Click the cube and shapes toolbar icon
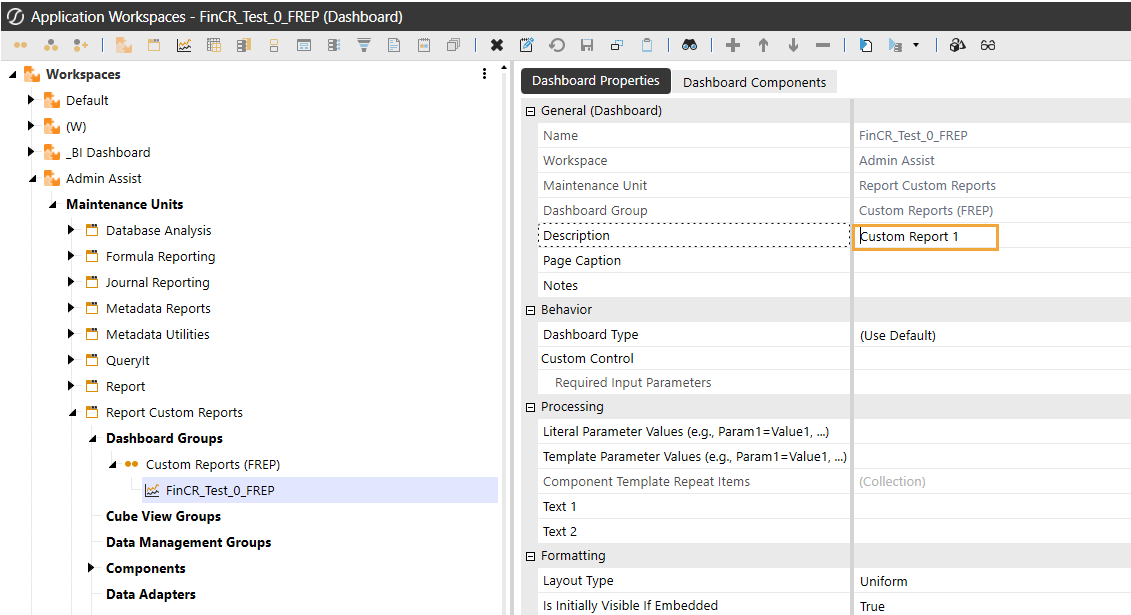The height and width of the screenshot is (615, 1131). (957, 45)
